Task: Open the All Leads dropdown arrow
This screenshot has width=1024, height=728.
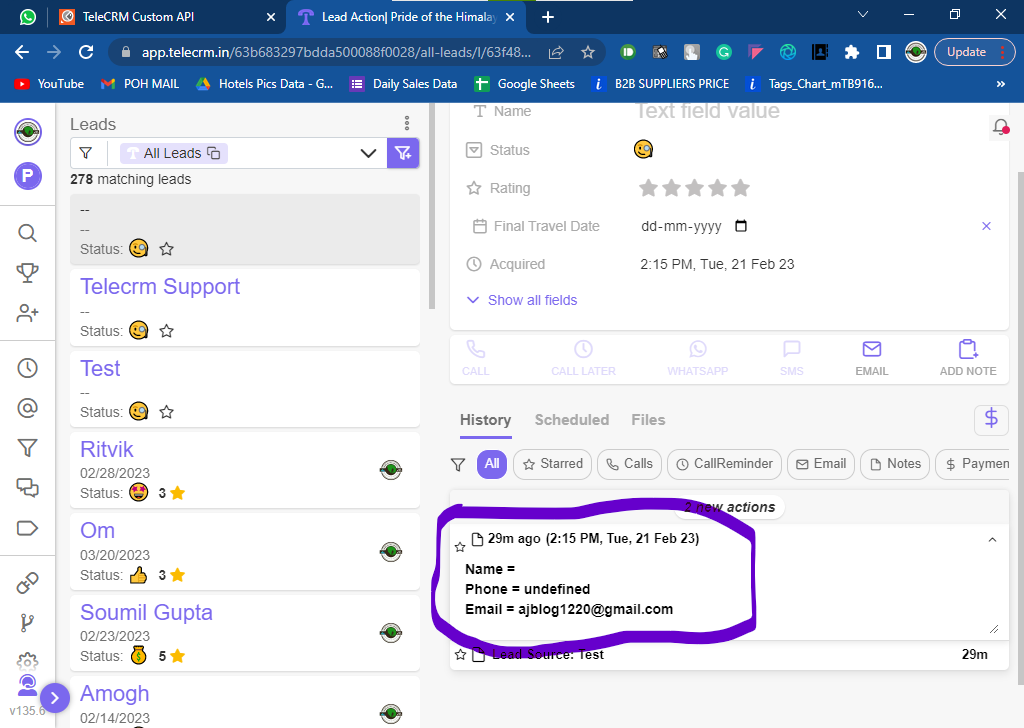Action: coord(368,153)
